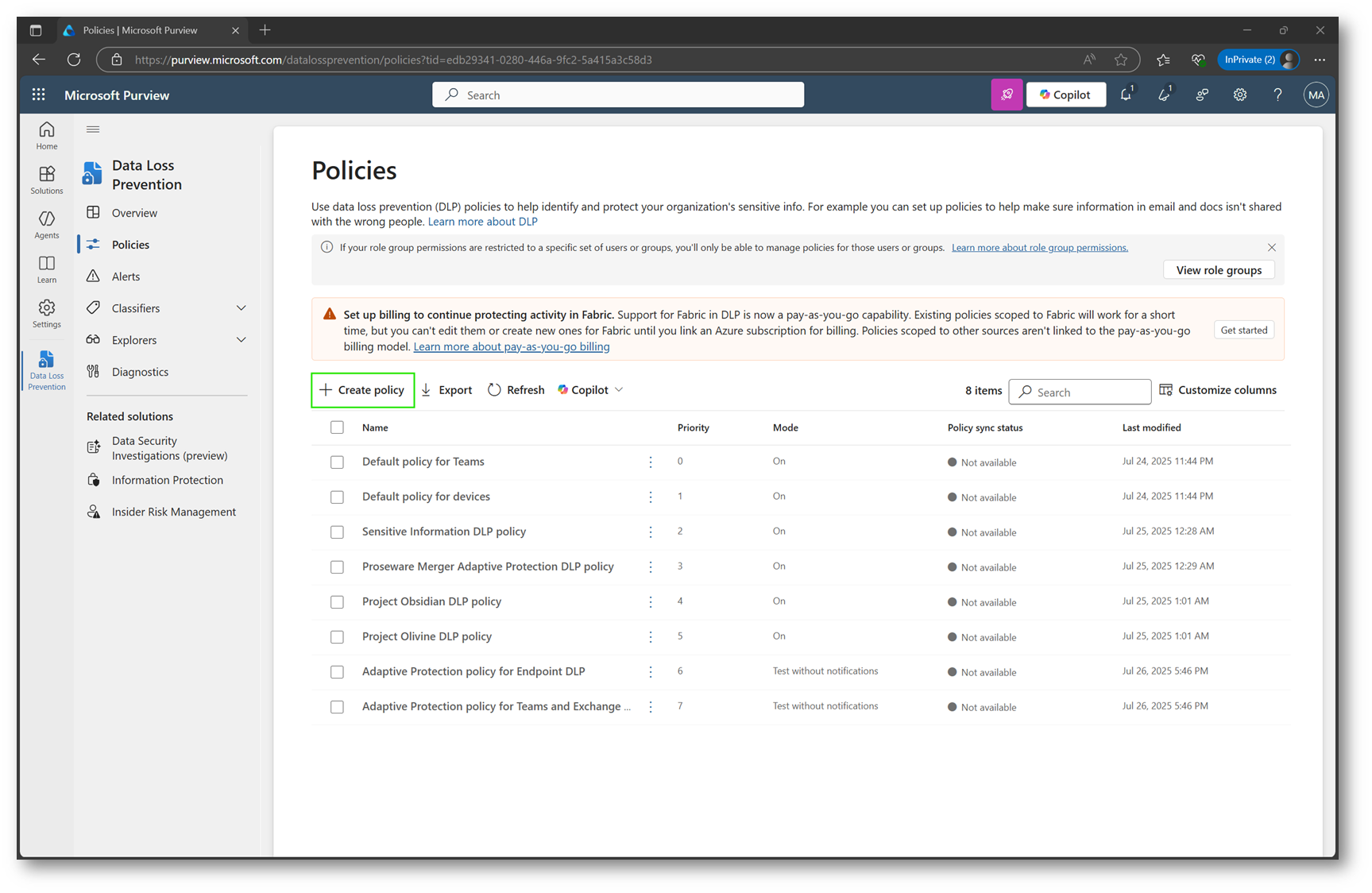Click Refresh button in toolbar
The width and height of the screenshot is (1372, 893).
click(516, 390)
